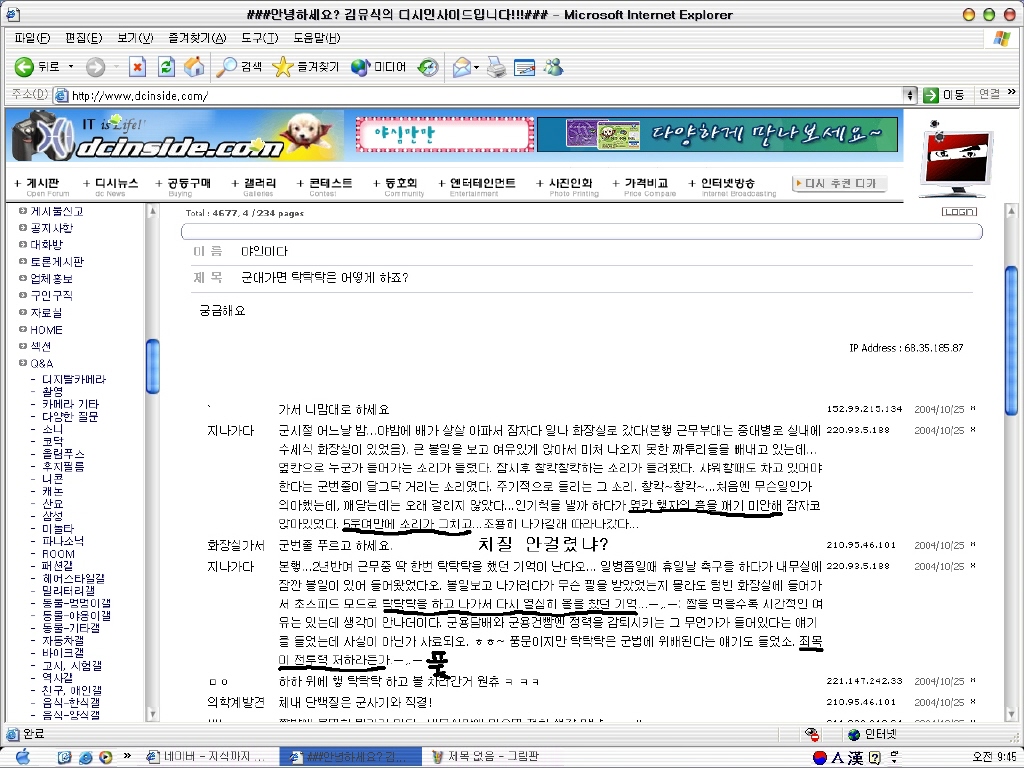The width and height of the screenshot is (1024, 768).
Task: Click the LOGIN button
Action: click(959, 212)
